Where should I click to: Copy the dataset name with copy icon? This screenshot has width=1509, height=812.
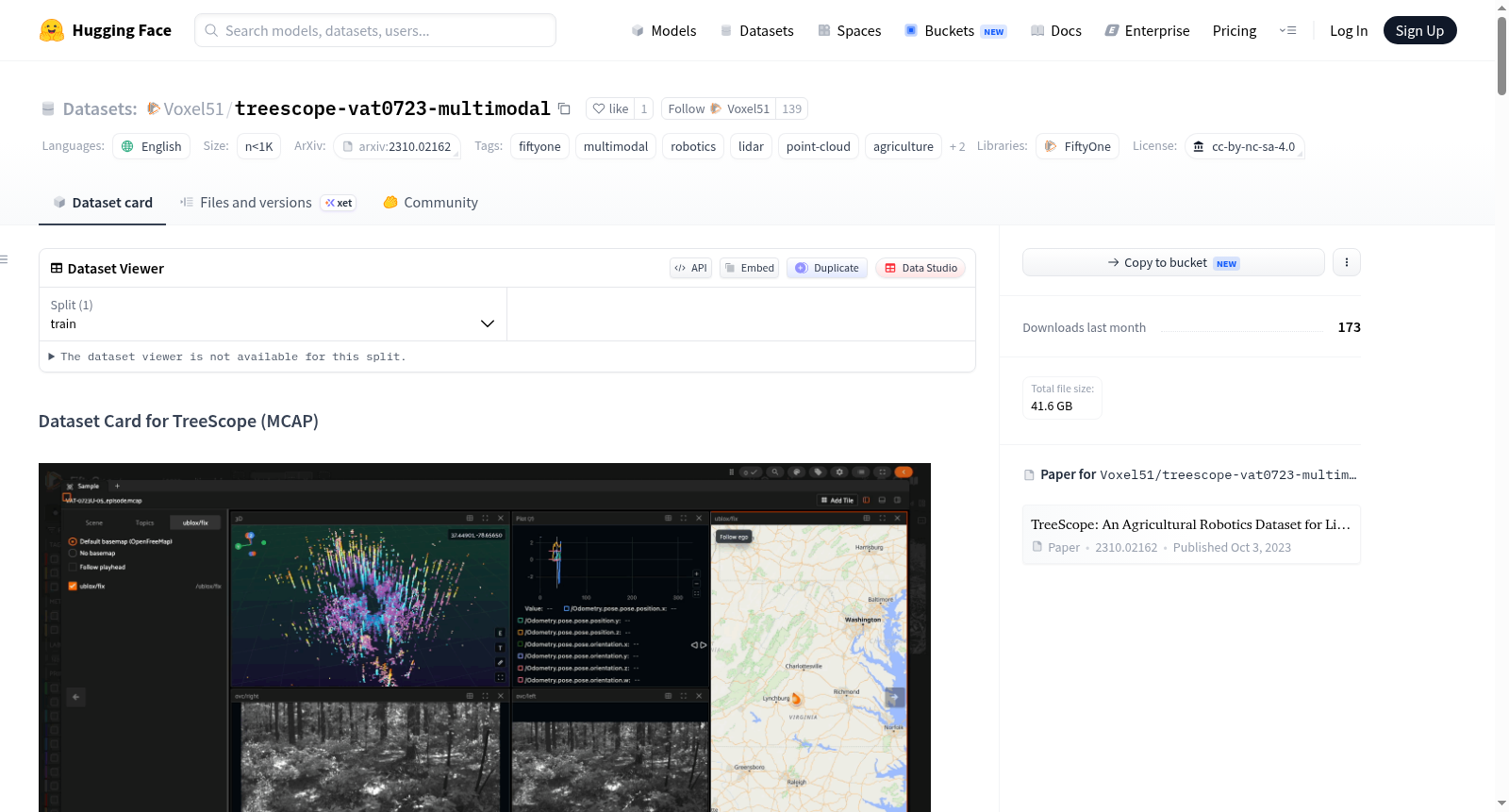(x=564, y=108)
